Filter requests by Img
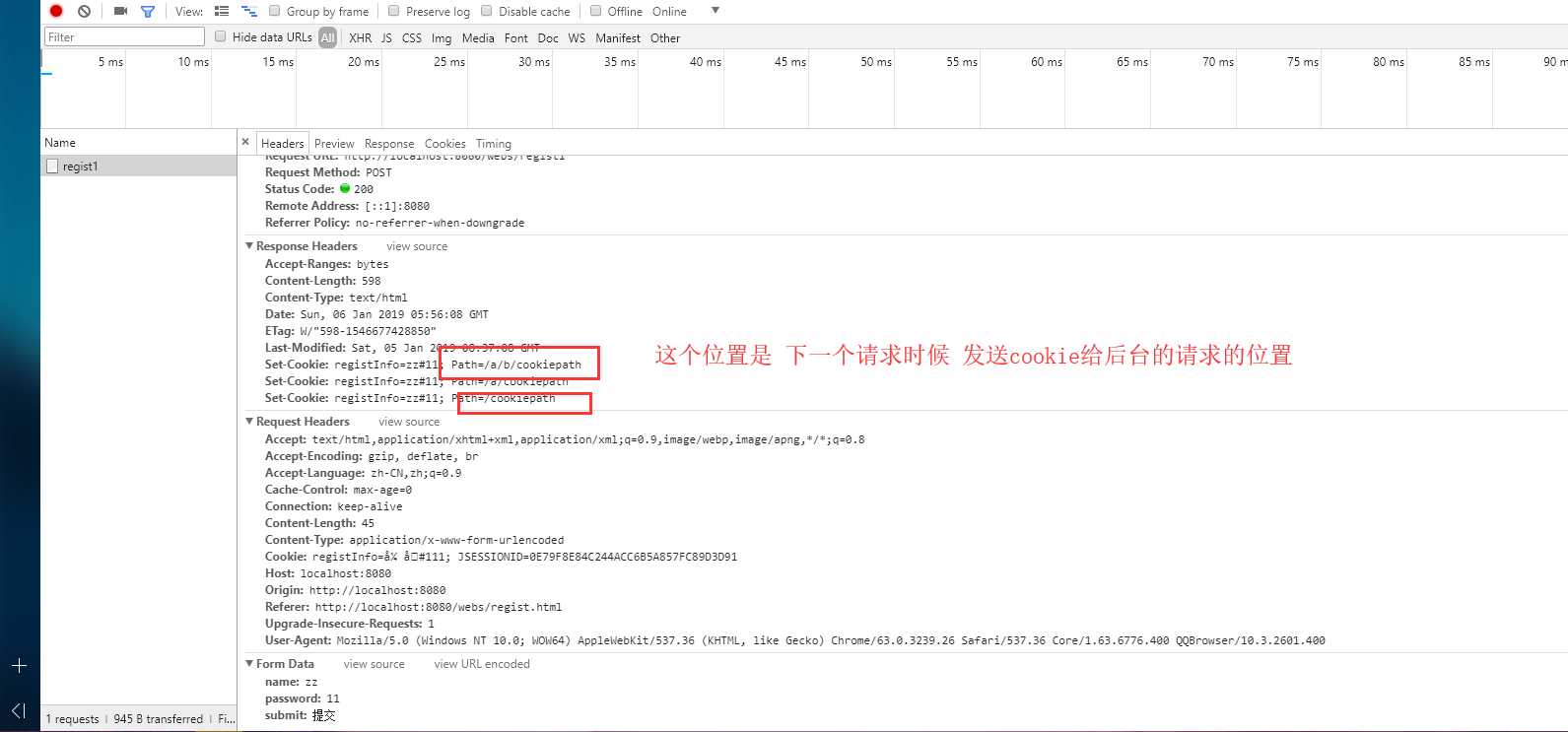 [x=442, y=37]
